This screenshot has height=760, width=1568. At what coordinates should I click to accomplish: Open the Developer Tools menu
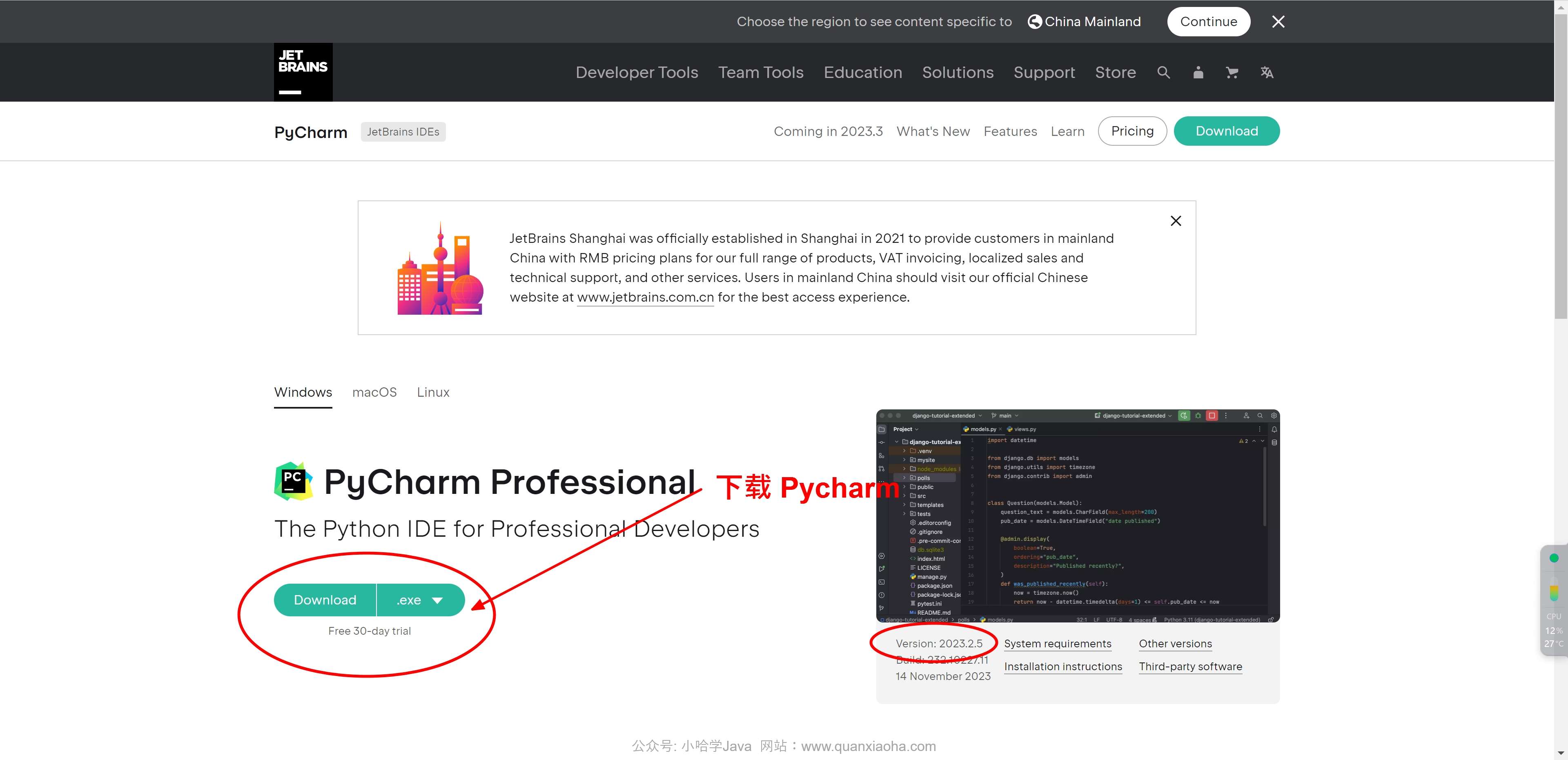click(637, 72)
